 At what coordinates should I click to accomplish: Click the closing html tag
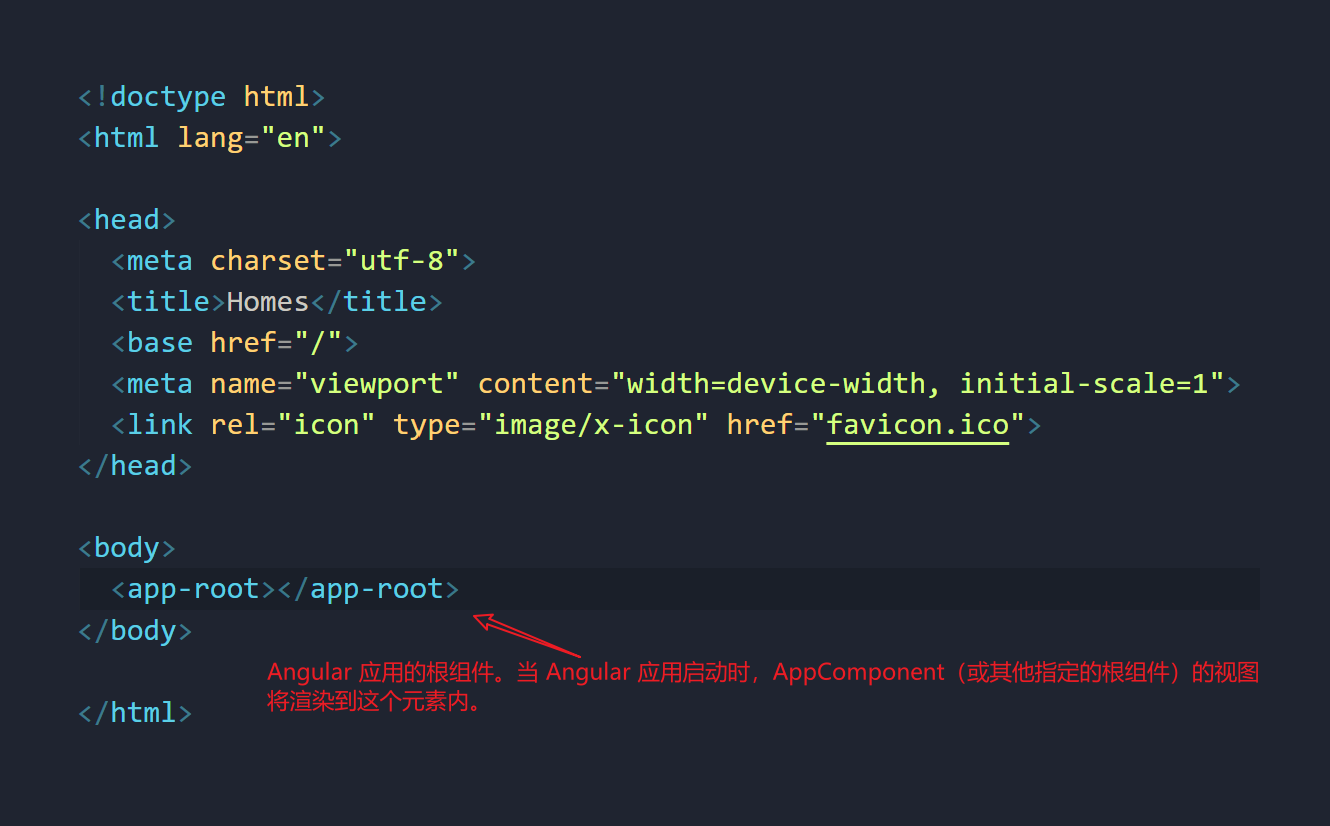135,713
